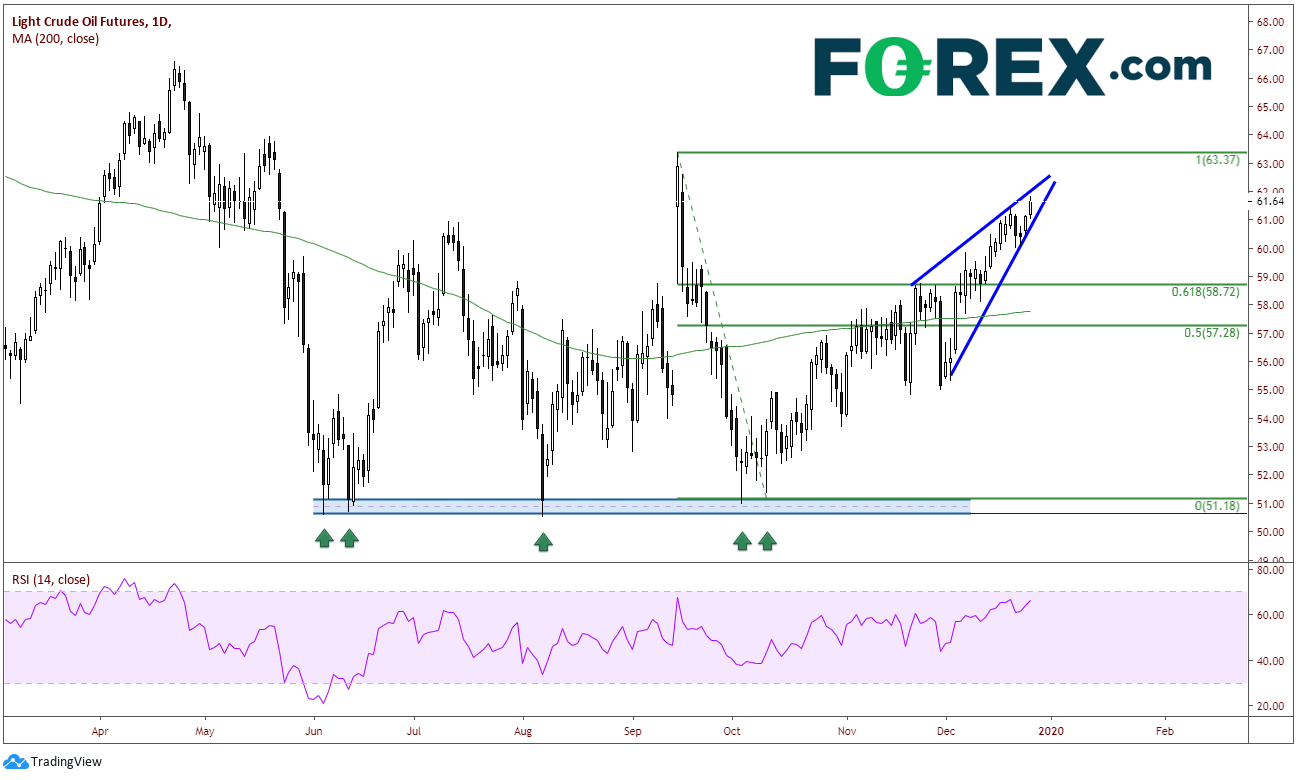Click the Apr label on time axis

click(x=100, y=731)
